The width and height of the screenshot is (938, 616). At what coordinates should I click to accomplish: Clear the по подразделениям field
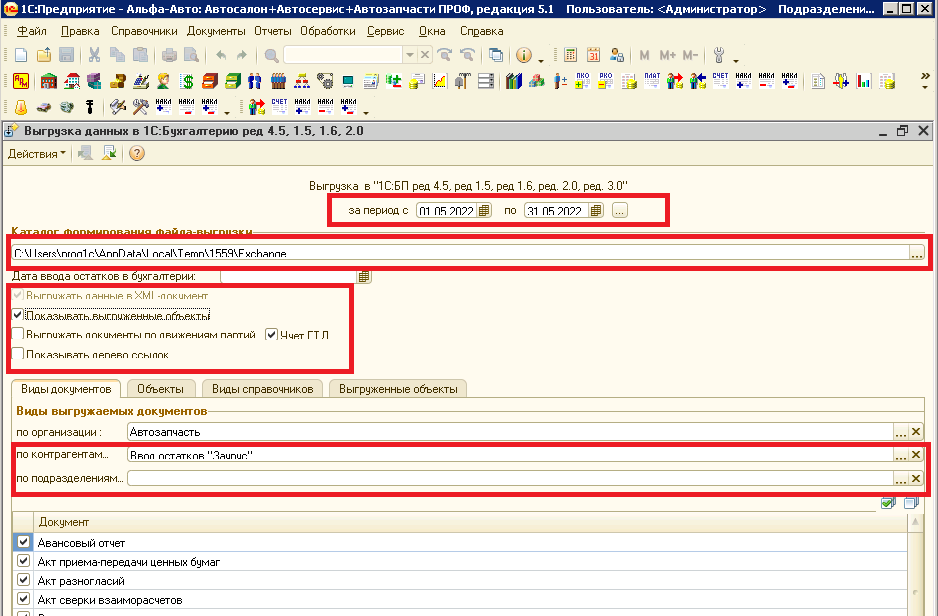pyautogui.click(x=916, y=478)
